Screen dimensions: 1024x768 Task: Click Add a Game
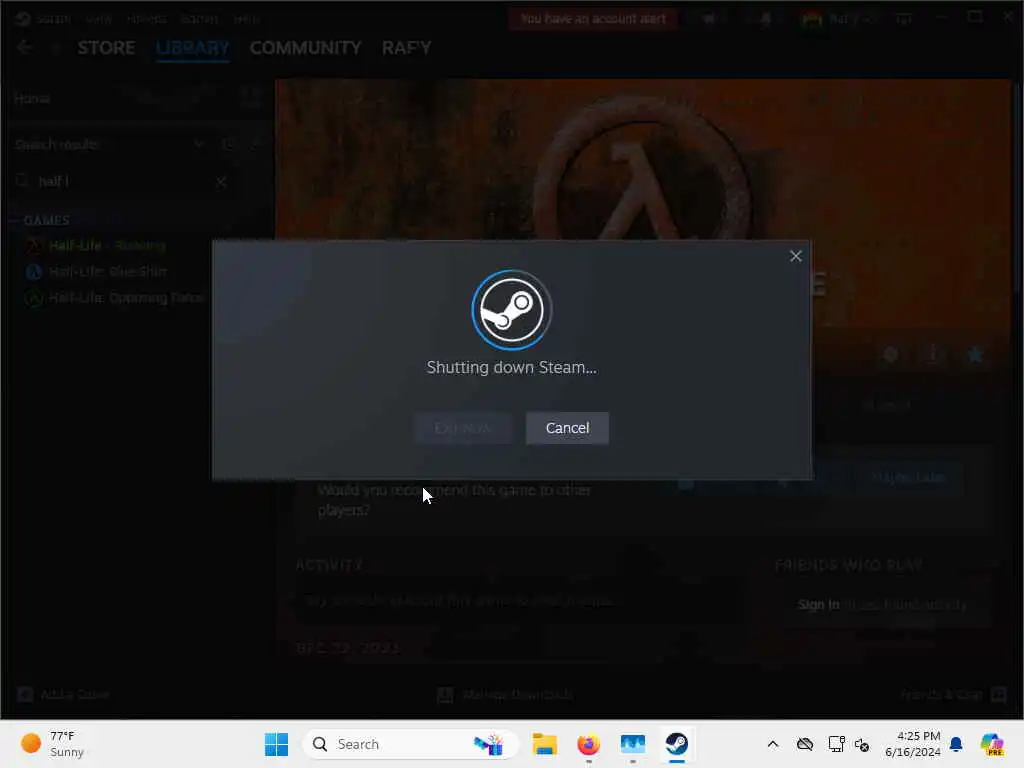click(x=63, y=694)
